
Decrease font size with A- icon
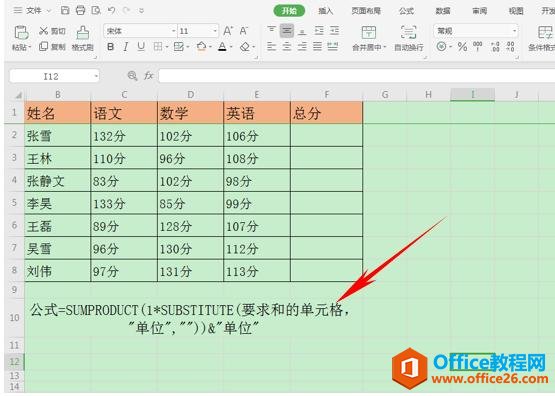tap(244, 31)
